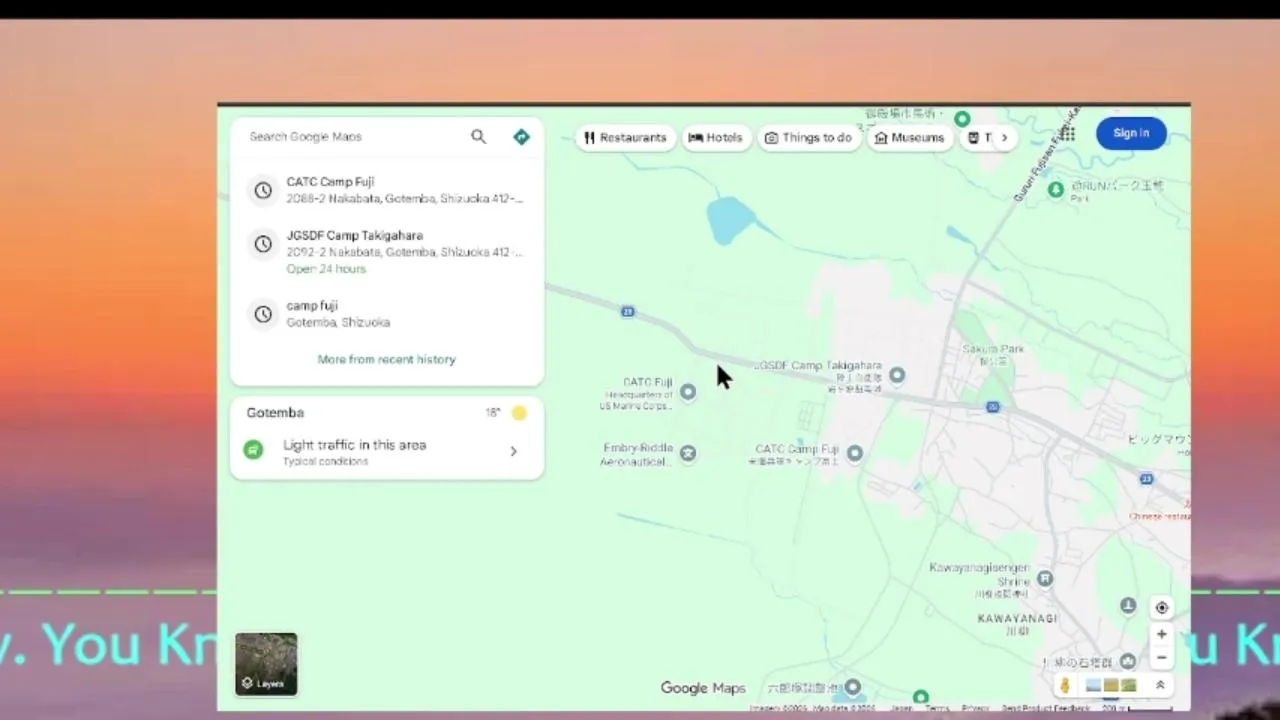Screen dimensions: 1280x720
Task: Select JGSDF Camp Takigahara recent entry
Action: click(387, 251)
